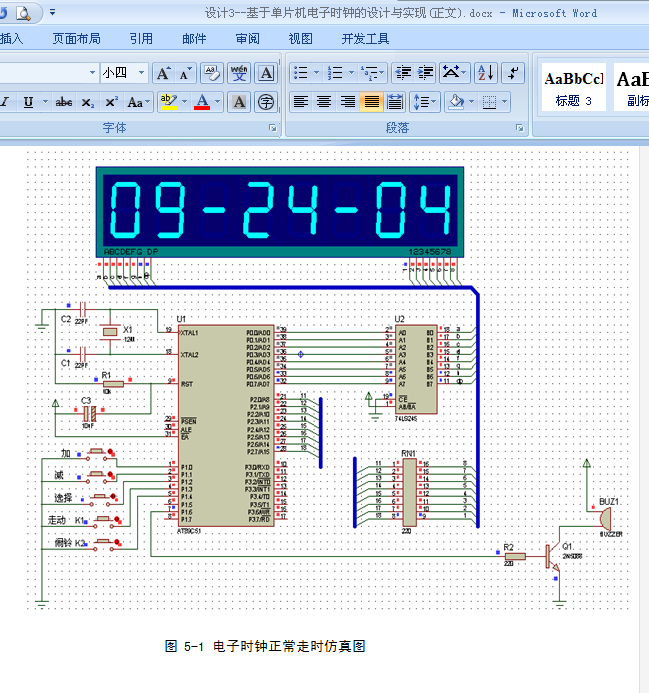
Task: Expand the Numbering library dropdown arrow
Action: [351, 73]
